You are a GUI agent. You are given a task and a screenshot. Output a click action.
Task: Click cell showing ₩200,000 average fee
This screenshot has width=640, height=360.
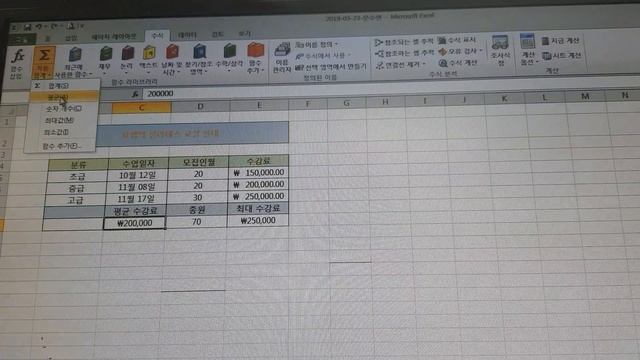[x=135, y=223]
